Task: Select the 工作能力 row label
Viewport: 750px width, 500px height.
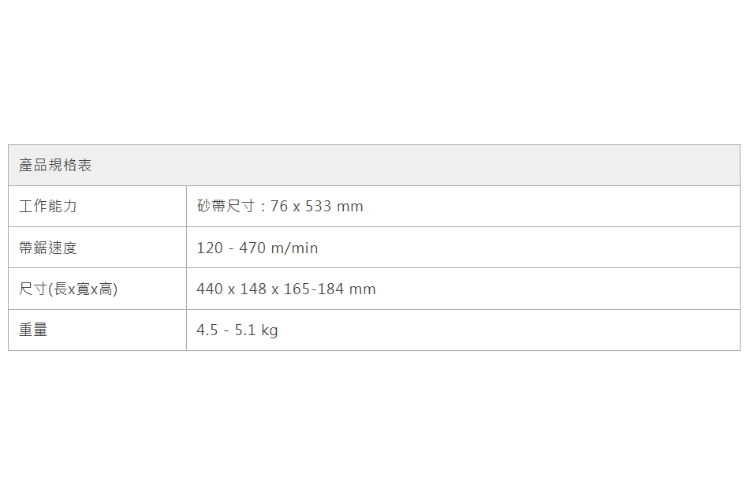Action: [48, 207]
